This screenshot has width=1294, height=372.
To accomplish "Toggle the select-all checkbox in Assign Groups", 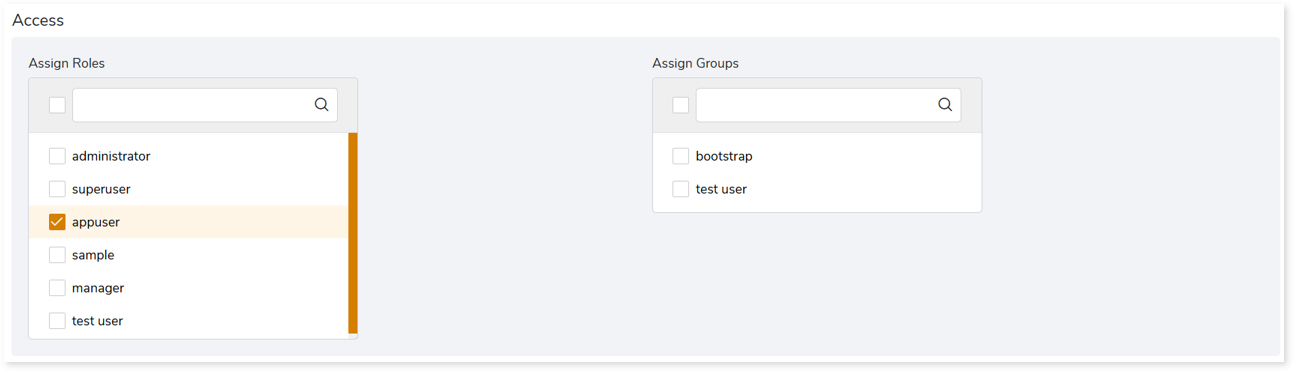I will coord(681,105).
